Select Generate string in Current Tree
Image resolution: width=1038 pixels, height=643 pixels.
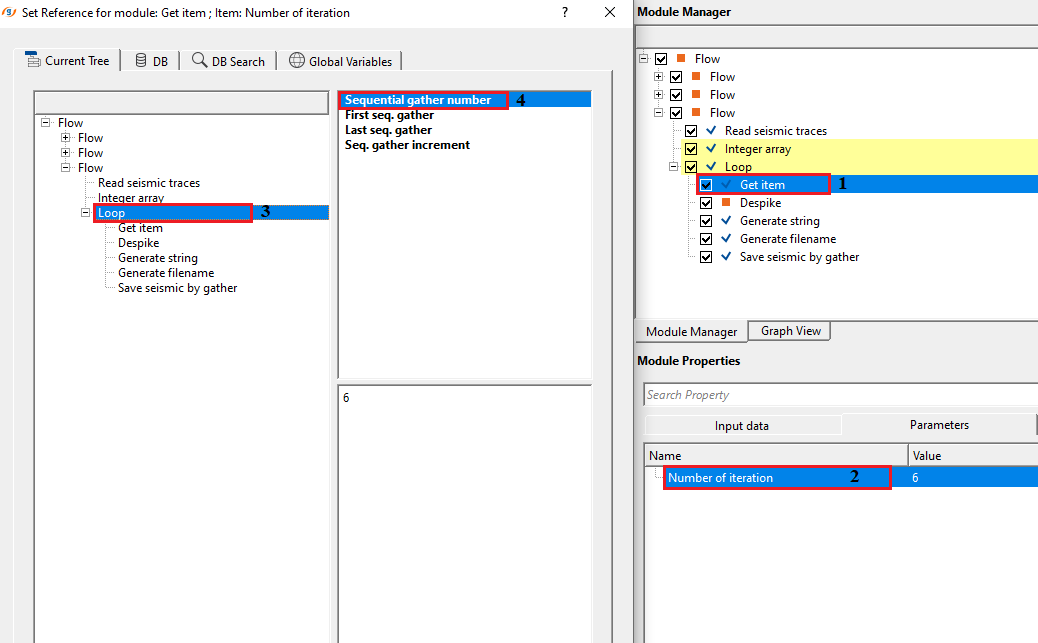click(x=158, y=258)
